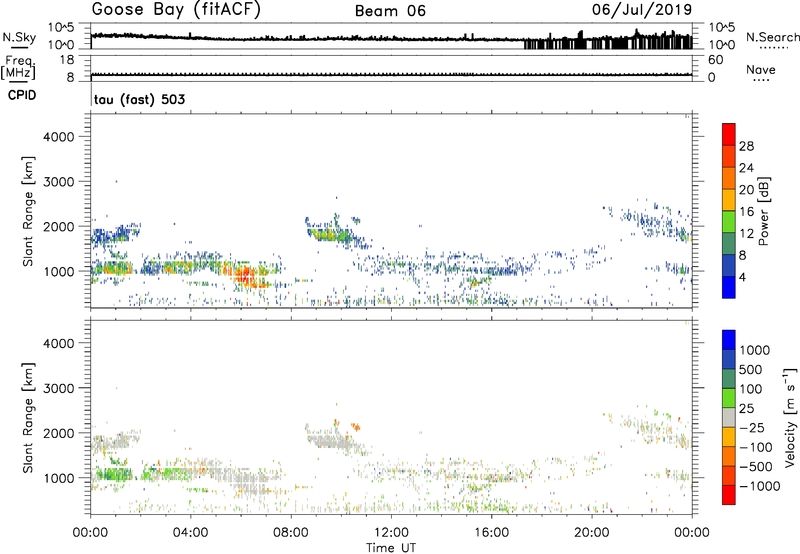The height and width of the screenshot is (554, 800).
Task: Click the '60' Nave axis tick value
Action: tap(715, 60)
